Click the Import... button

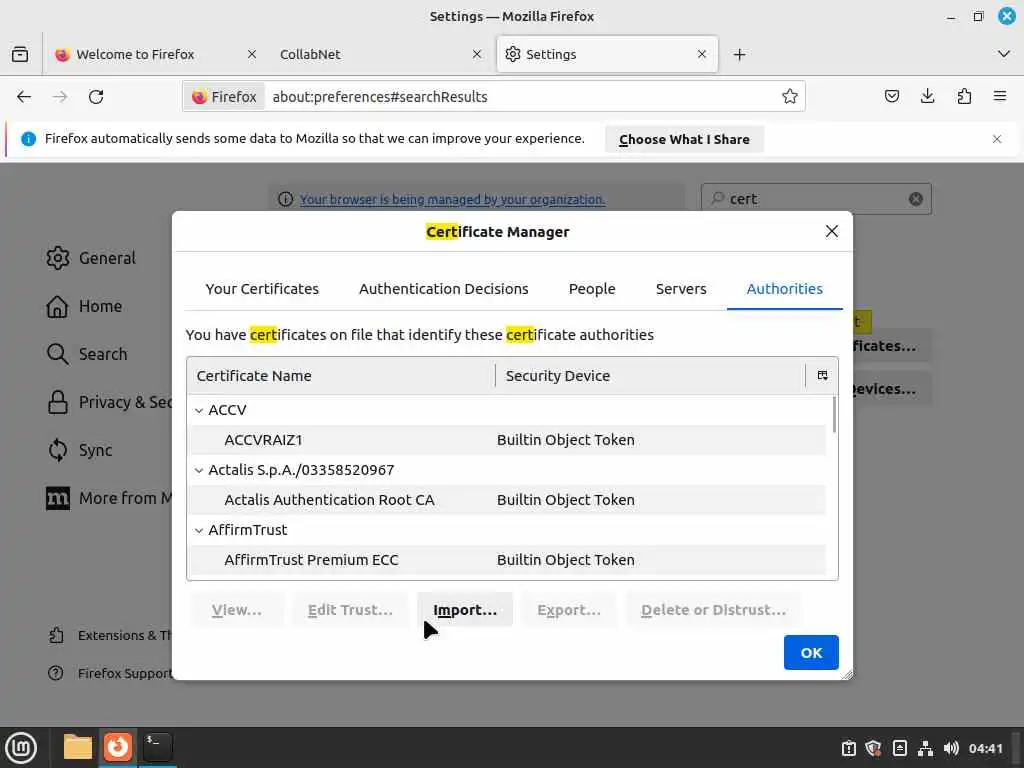(x=465, y=610)
